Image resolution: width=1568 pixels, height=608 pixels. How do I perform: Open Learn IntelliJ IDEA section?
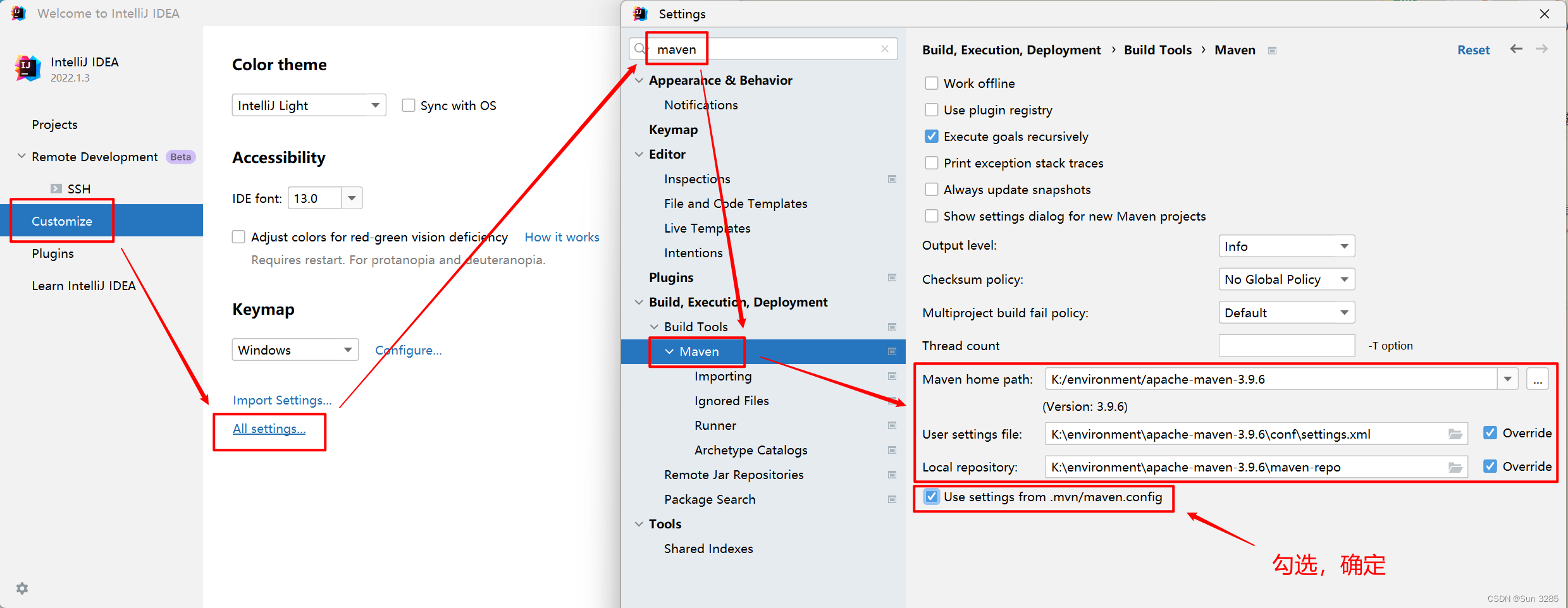[83, 286]
